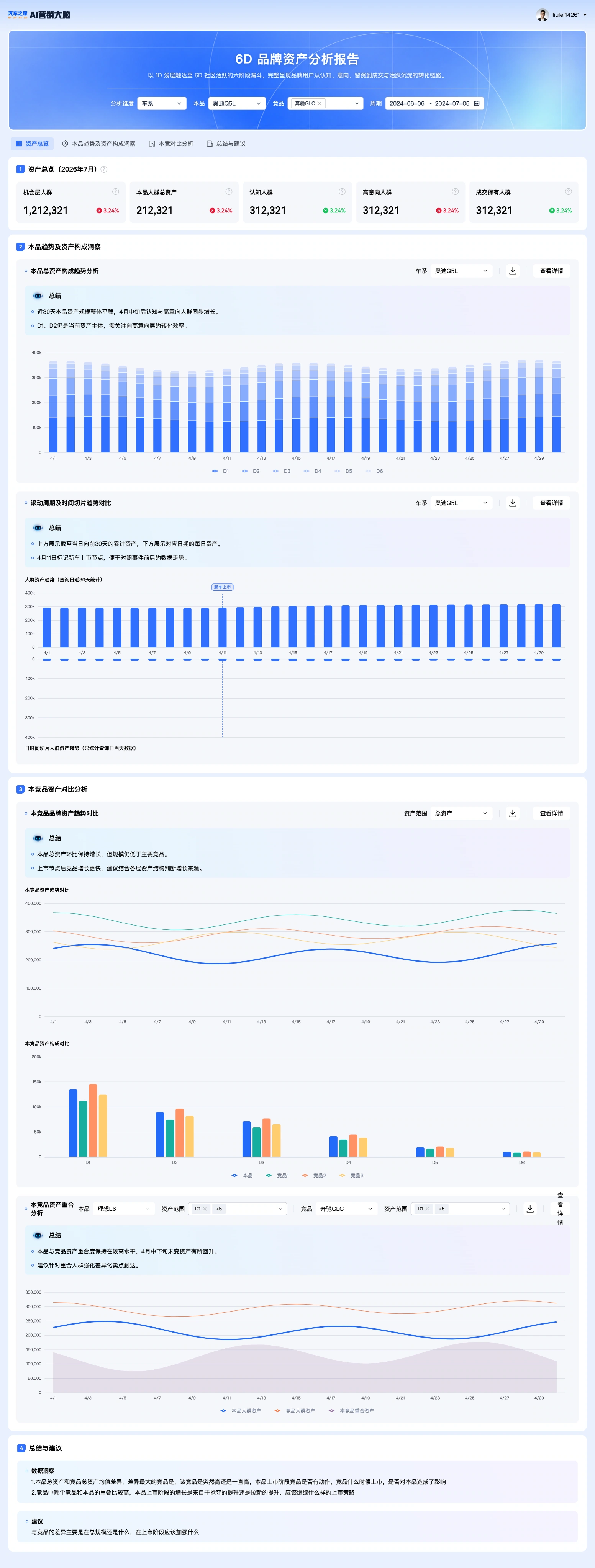The height and width of the screenshot is (1568, 595).
Task: Toggle 本竞品重合资产 series in overlap legend
Action: point(351,1410)
